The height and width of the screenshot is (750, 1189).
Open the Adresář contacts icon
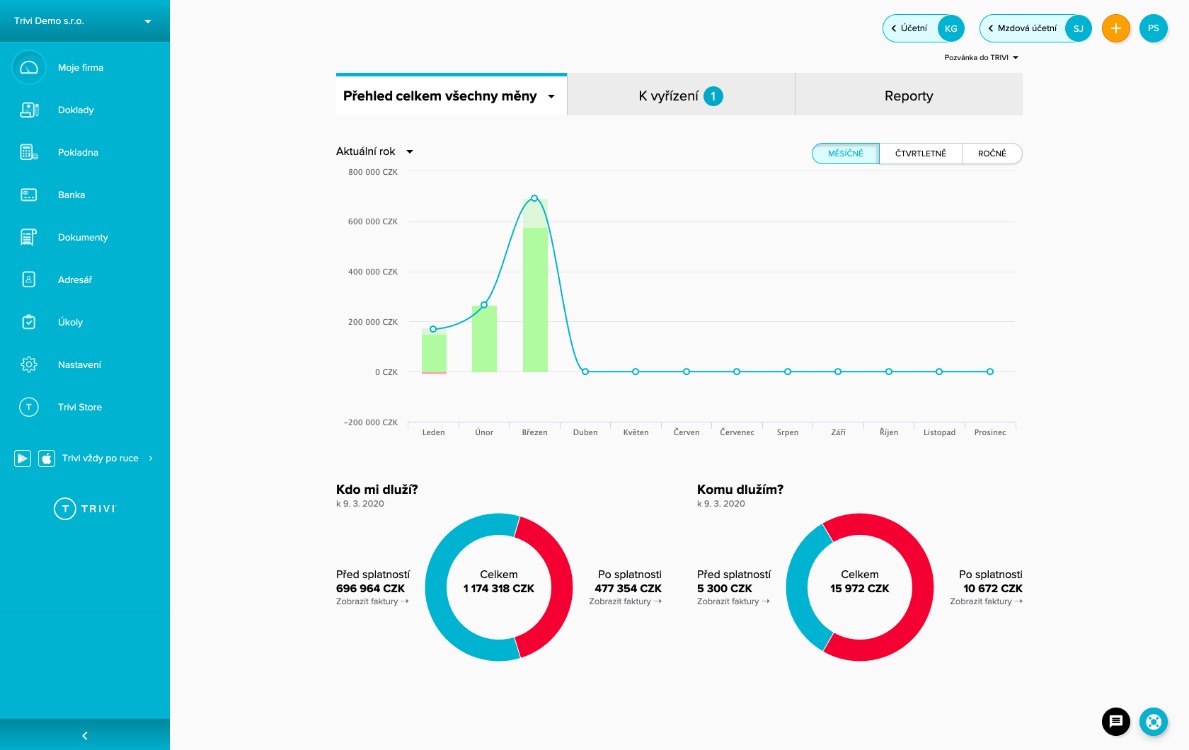click(x=29, y=280)
